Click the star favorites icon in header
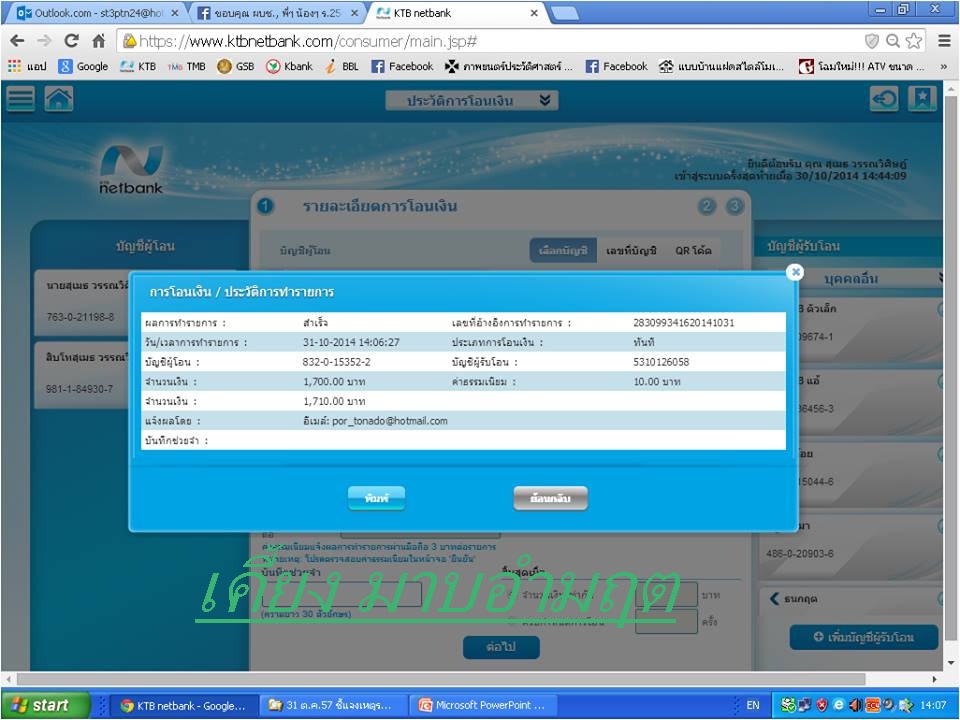The image size is (960, 720). (x=922, y=99)
